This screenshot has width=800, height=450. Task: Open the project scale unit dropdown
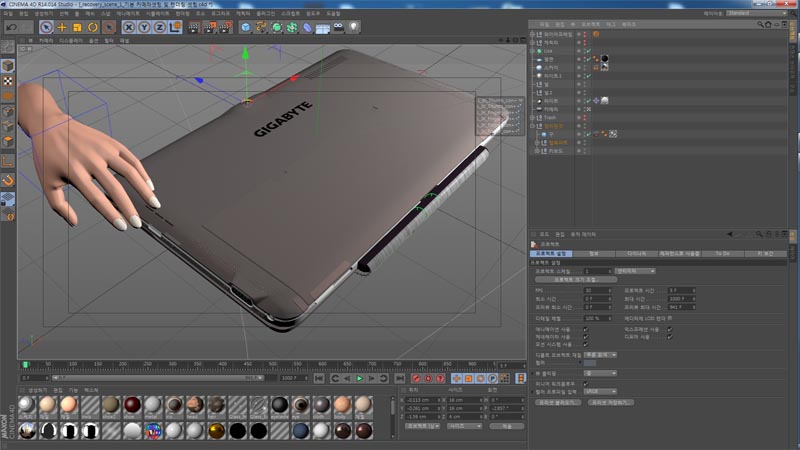pyautogui.click(x=635, y=271)
